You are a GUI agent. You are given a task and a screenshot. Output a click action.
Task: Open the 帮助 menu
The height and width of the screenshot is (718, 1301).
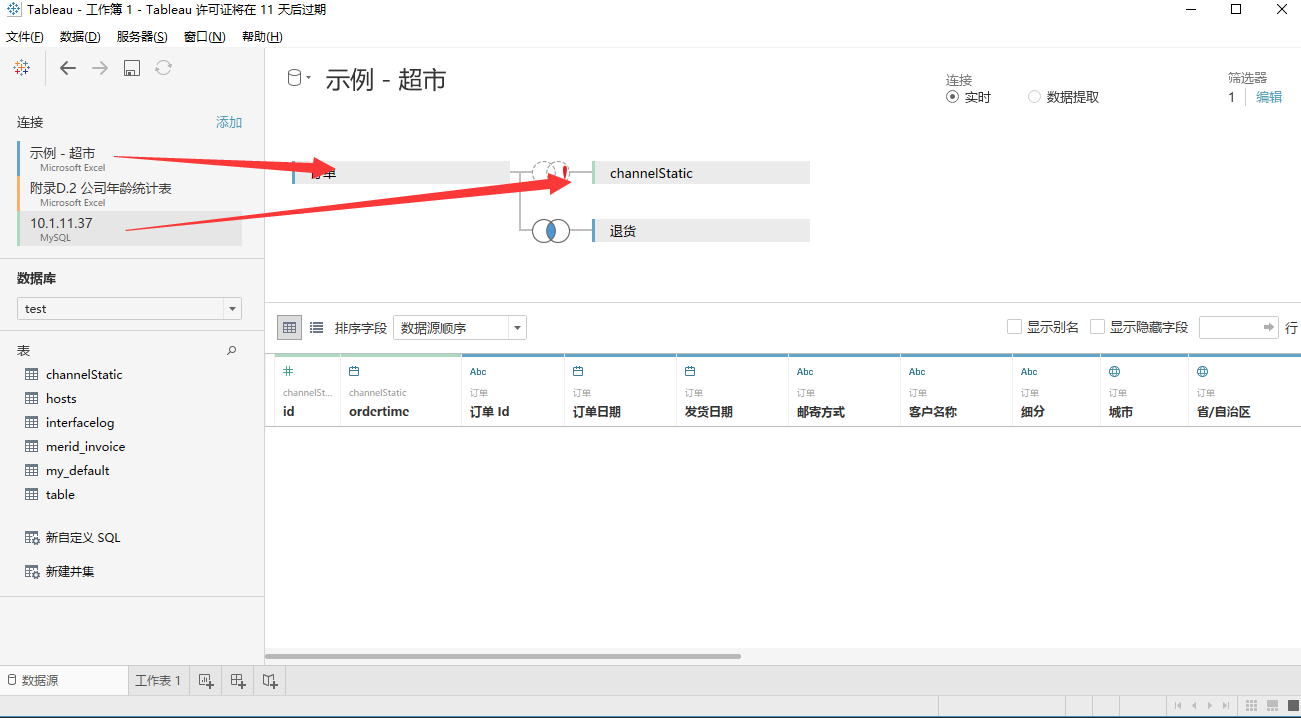tap(262, 37)
